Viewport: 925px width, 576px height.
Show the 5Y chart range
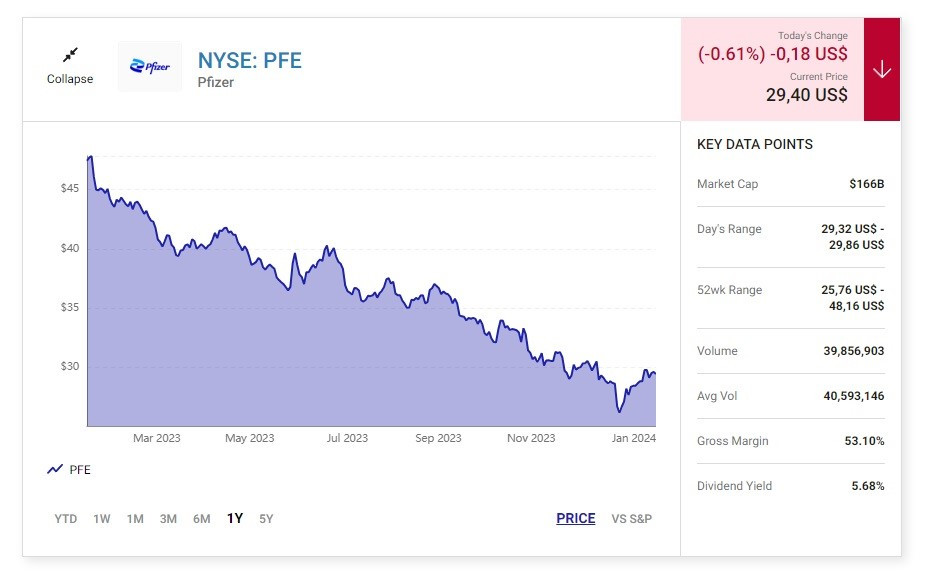tap(266, 518)
